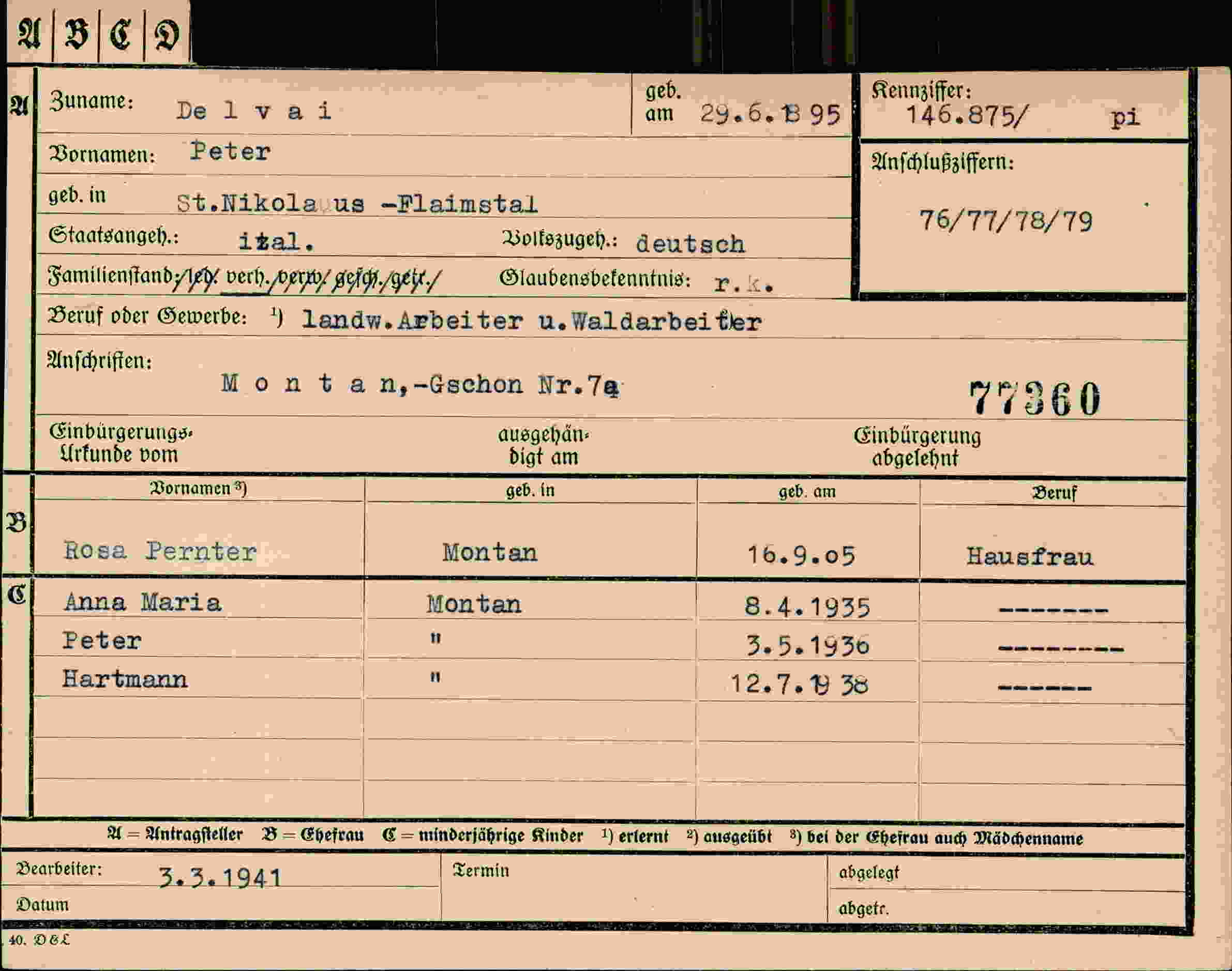Viewport: 1232px width, 971px height.
Task: Select child name 'Anna Maria'
Action: 143,602
